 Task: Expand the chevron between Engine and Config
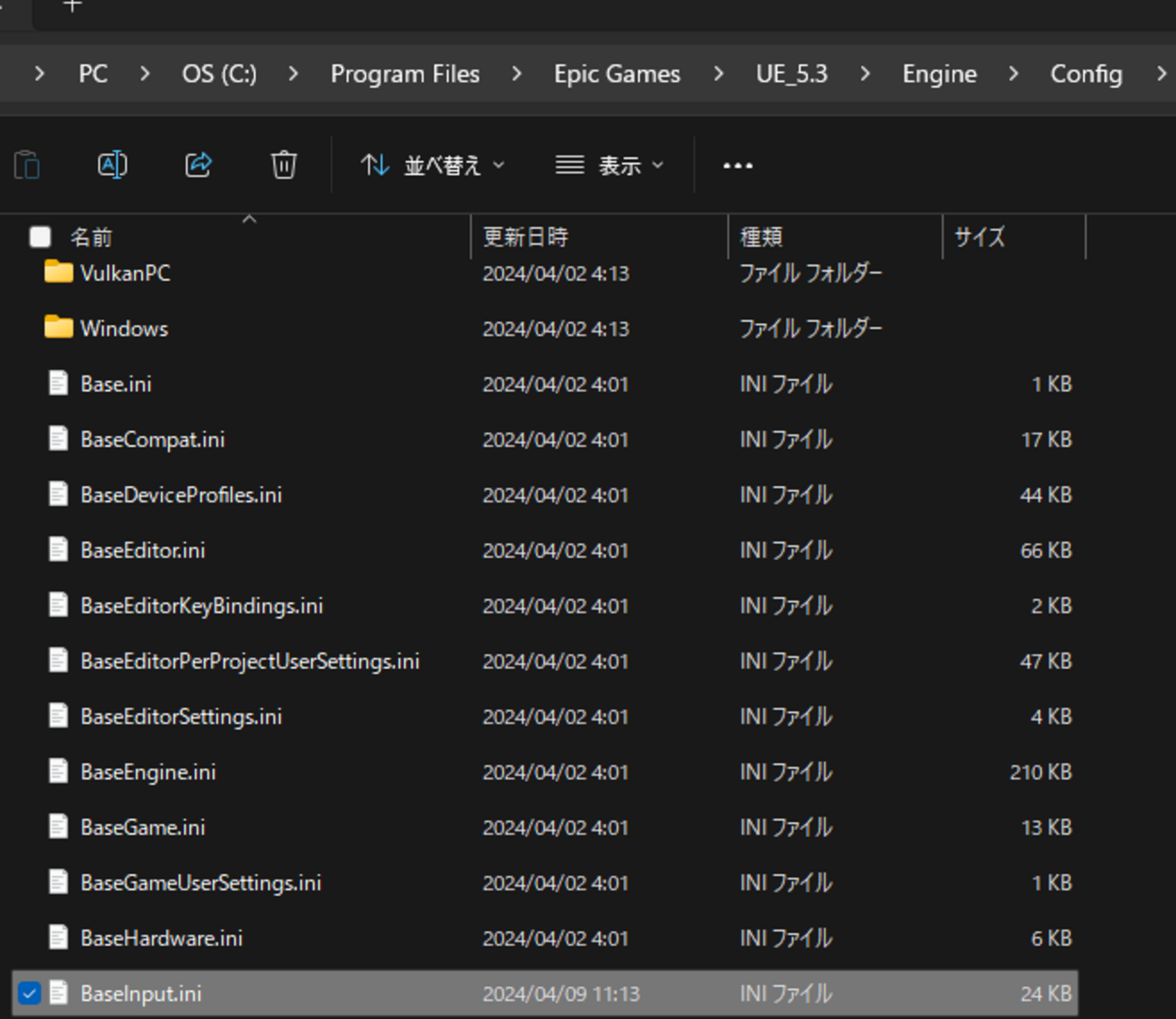[x=1013, y=73]
